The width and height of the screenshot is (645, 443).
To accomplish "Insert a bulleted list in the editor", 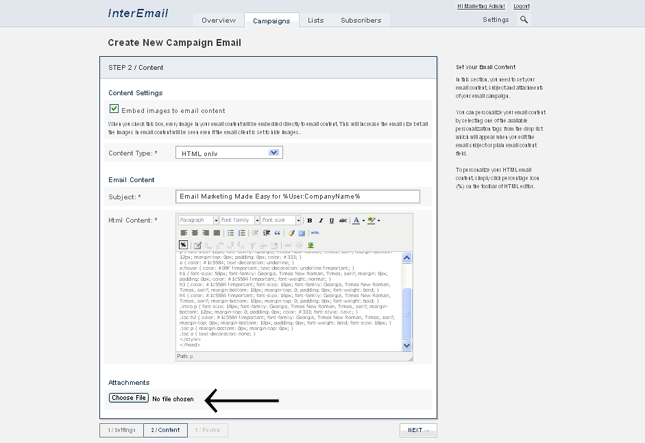I will [230, 233].
